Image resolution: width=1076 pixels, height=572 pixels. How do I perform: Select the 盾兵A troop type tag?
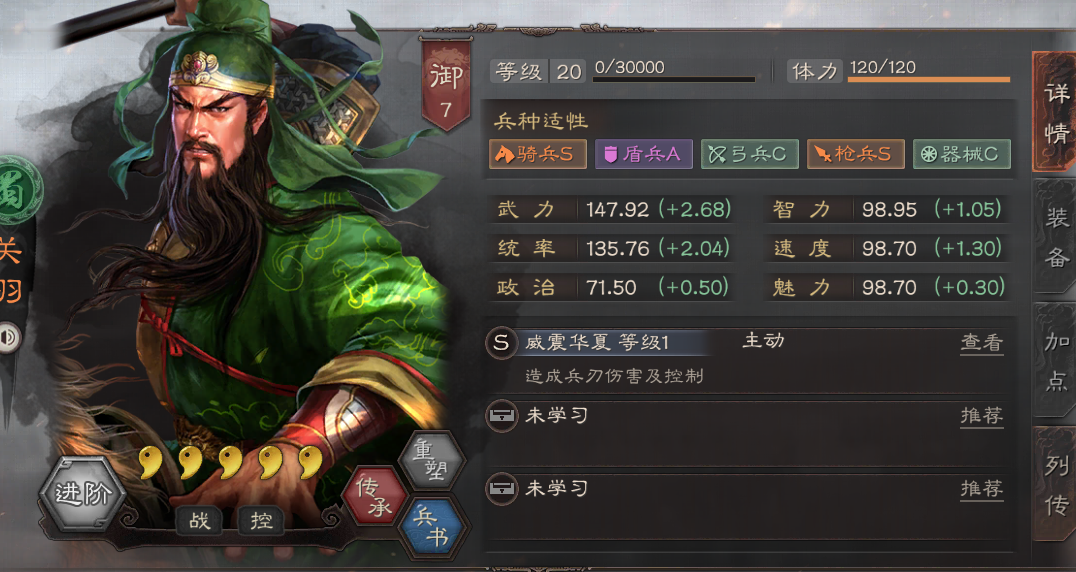click(x=644, y=154)
